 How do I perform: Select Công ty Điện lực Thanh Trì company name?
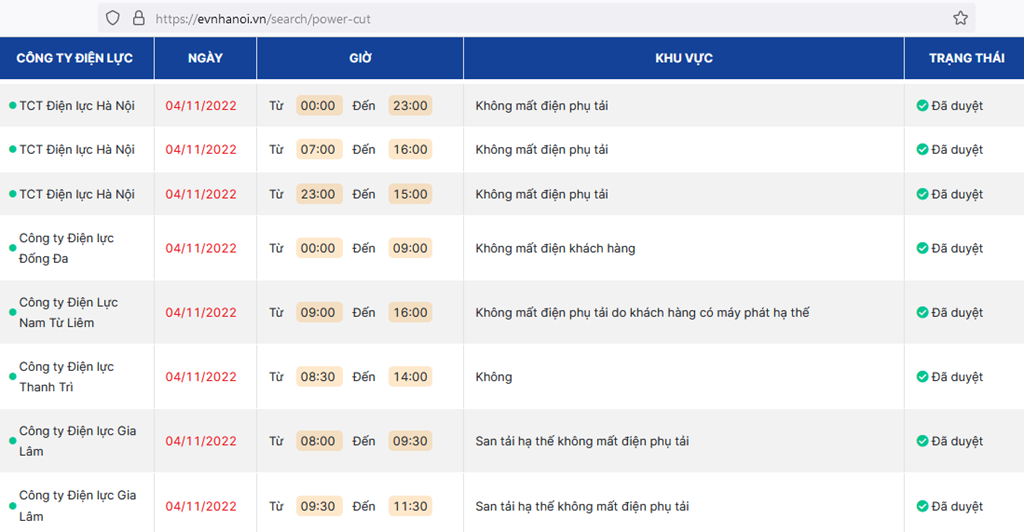pos(67,377)
